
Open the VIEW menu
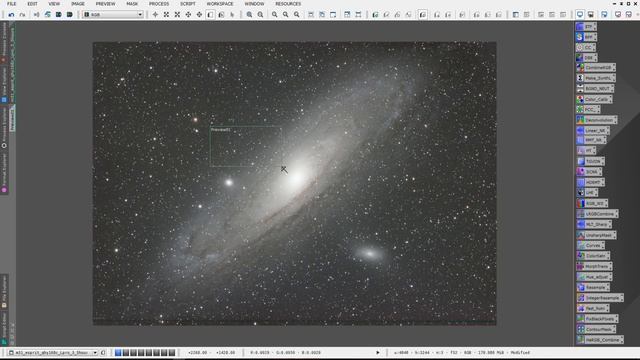54,4
